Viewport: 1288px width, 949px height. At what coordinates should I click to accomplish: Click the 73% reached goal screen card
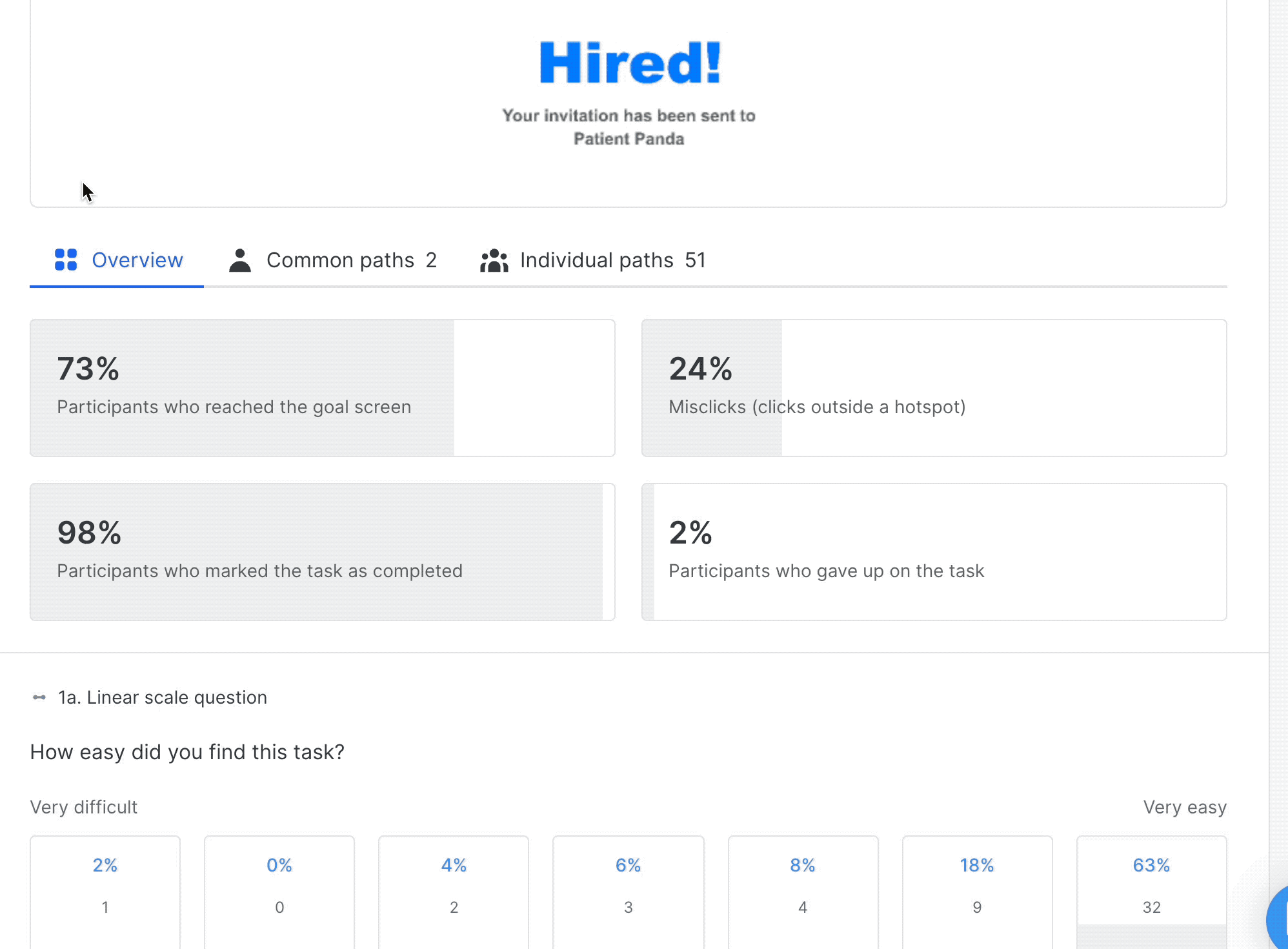pos(322,388)
